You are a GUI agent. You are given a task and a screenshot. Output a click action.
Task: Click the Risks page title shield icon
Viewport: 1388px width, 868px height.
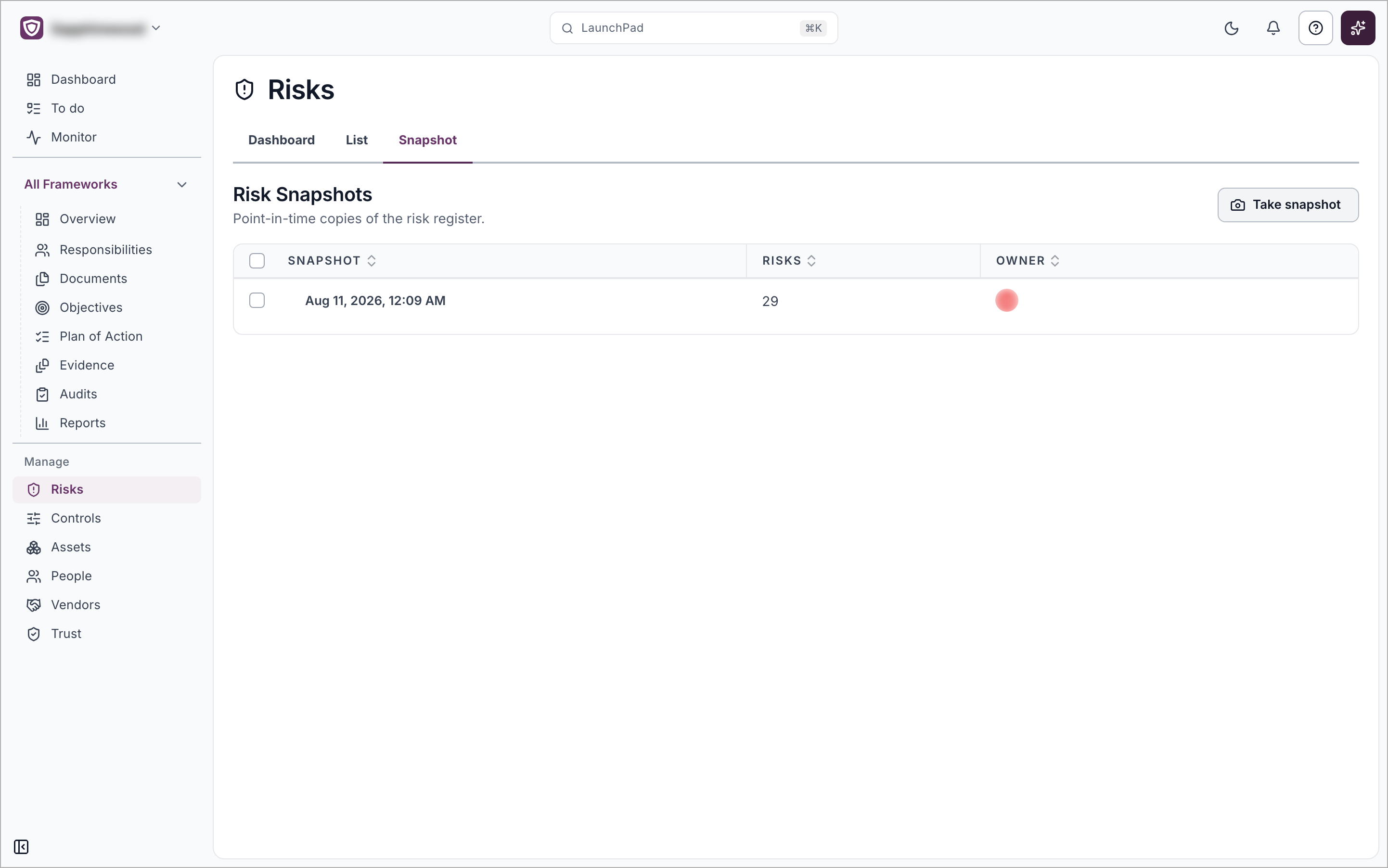pyautogui.click(x=244, y=89)
